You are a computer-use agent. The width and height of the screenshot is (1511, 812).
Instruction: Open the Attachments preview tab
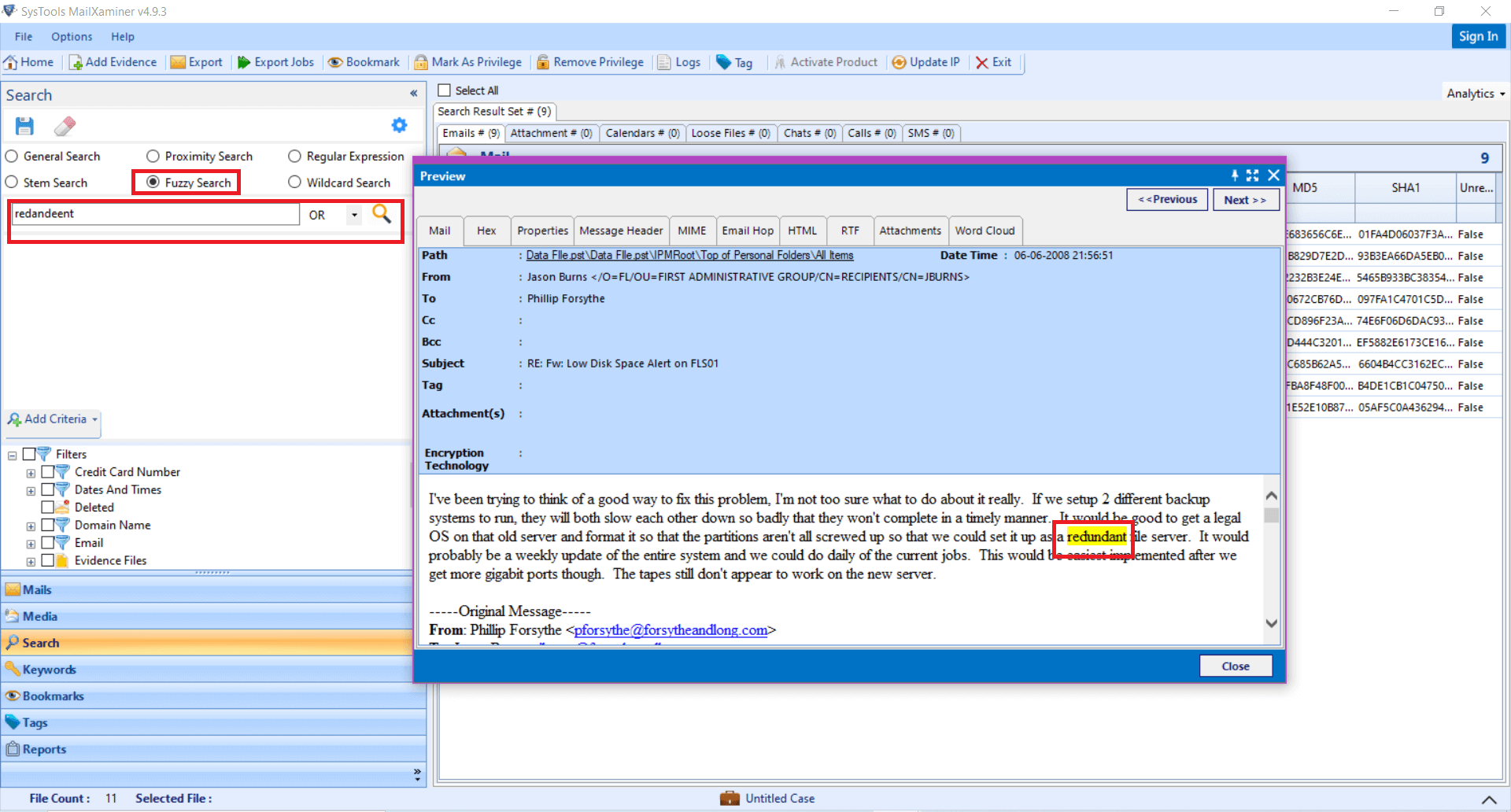tap(910, 230)
